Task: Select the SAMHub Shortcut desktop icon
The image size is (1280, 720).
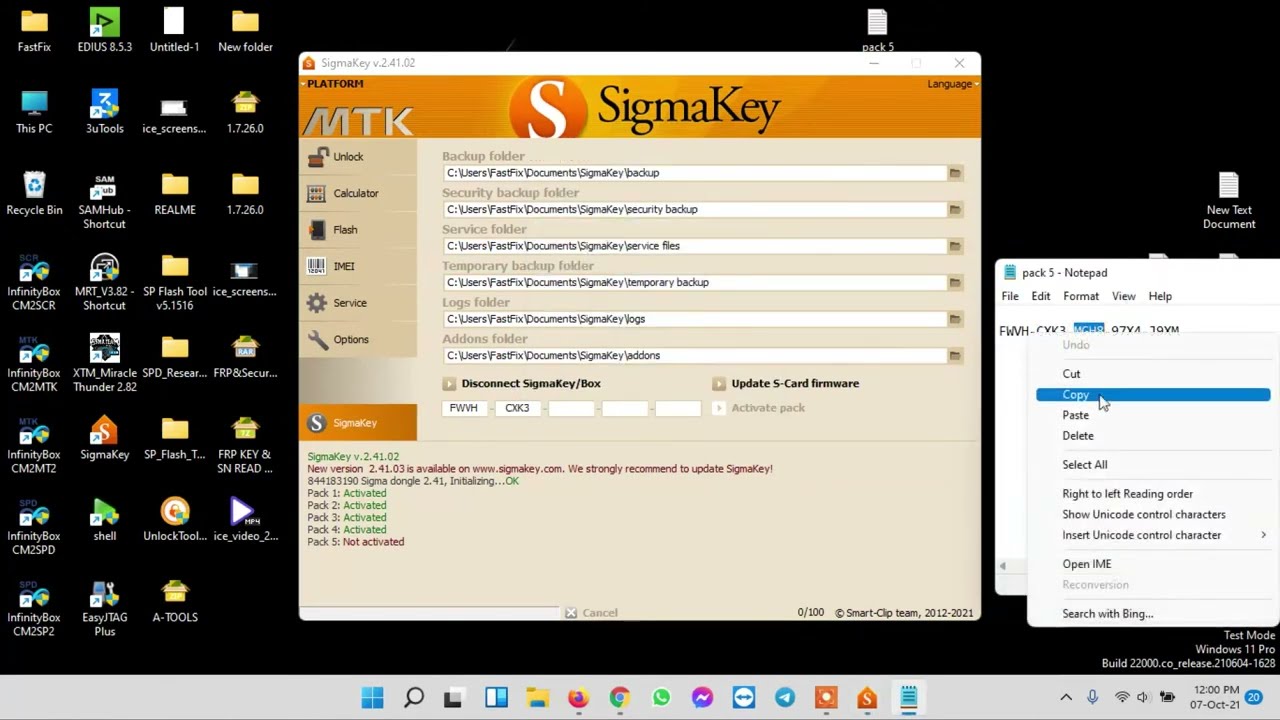Action: click(105, 201)
